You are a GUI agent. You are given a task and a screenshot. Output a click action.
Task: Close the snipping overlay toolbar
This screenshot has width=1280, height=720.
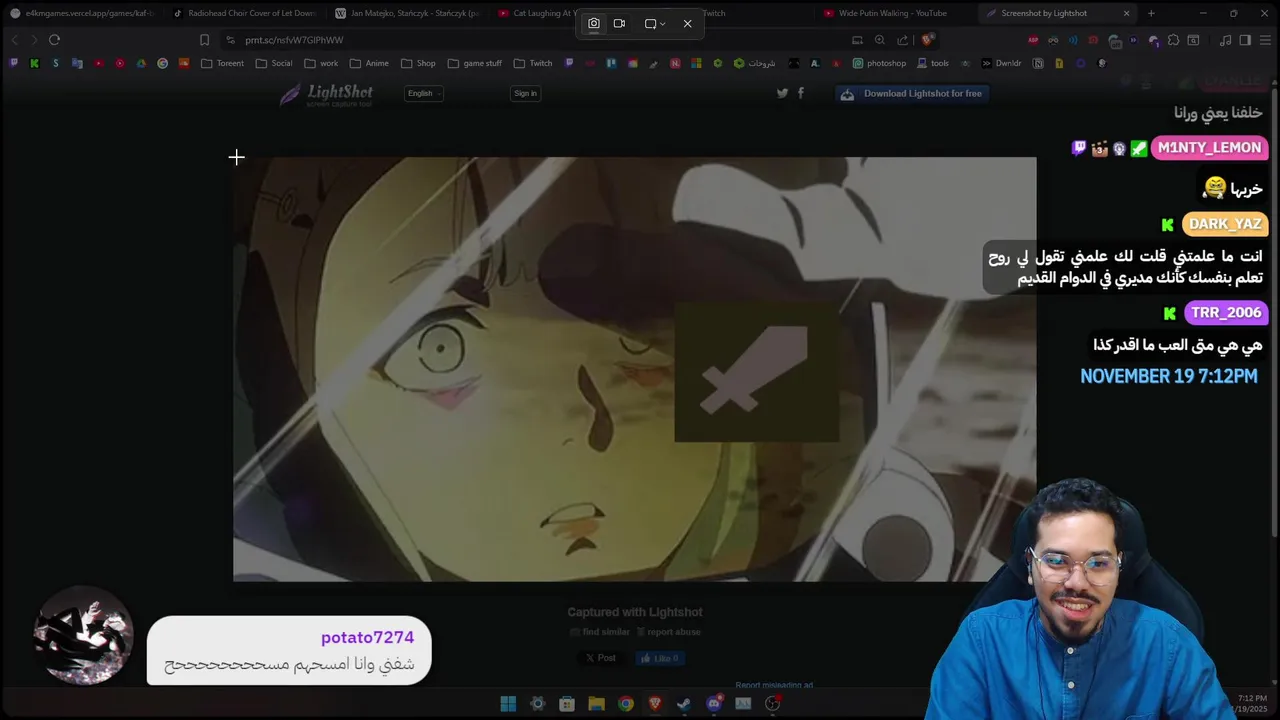[687, 23]
